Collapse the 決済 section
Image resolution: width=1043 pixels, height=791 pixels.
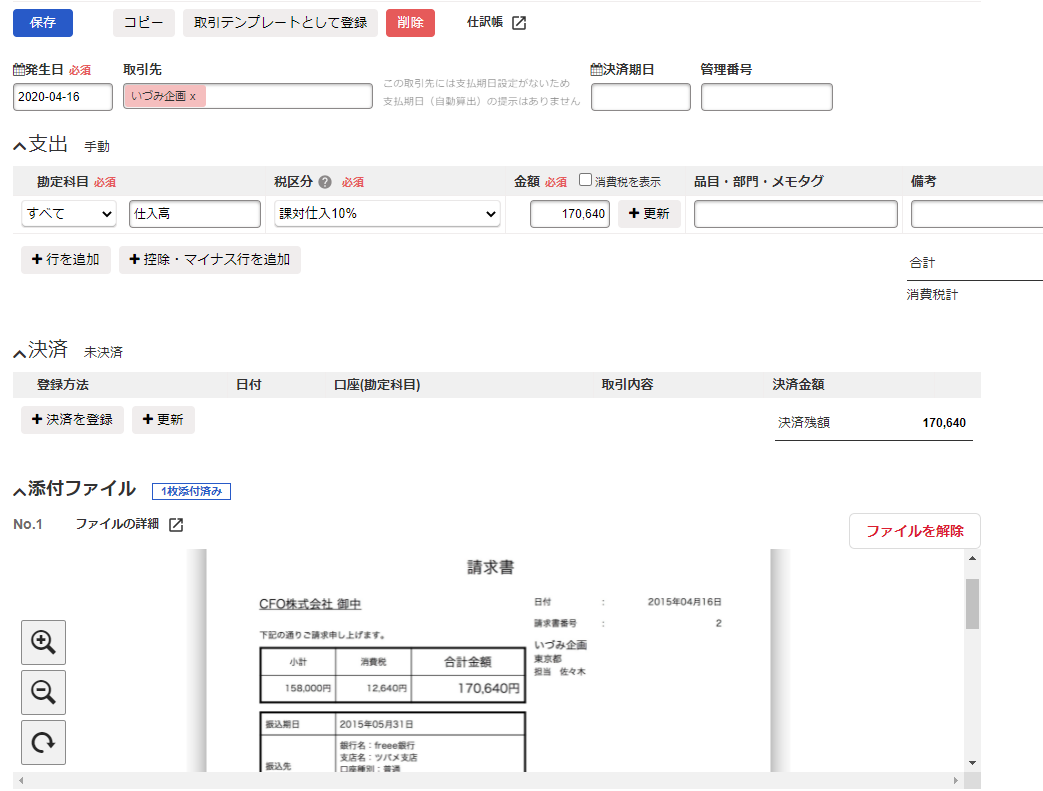click(19, 352)
